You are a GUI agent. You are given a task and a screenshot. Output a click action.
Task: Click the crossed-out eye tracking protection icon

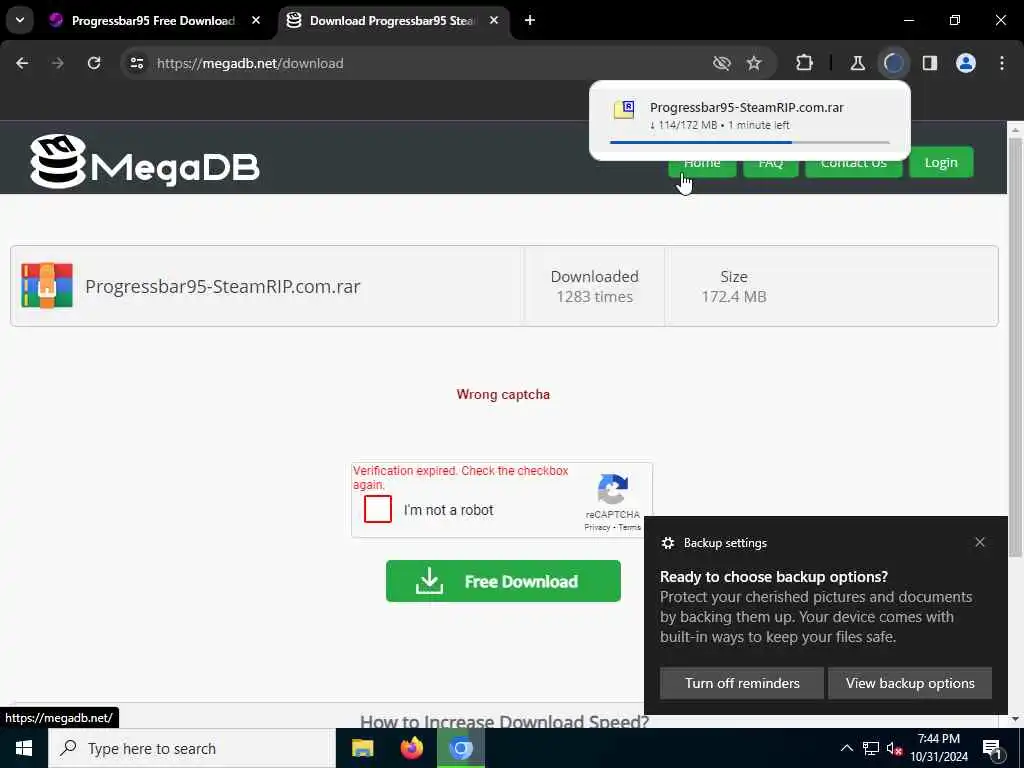(x=722, y=63)
